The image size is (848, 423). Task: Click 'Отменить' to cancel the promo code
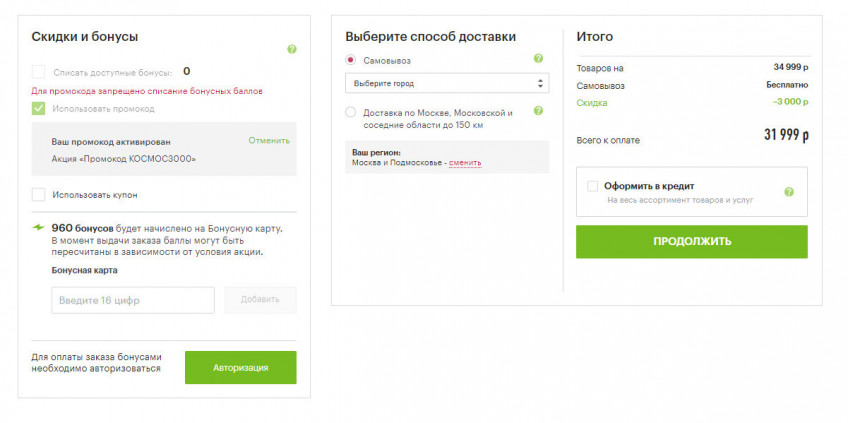pos(268,141)
